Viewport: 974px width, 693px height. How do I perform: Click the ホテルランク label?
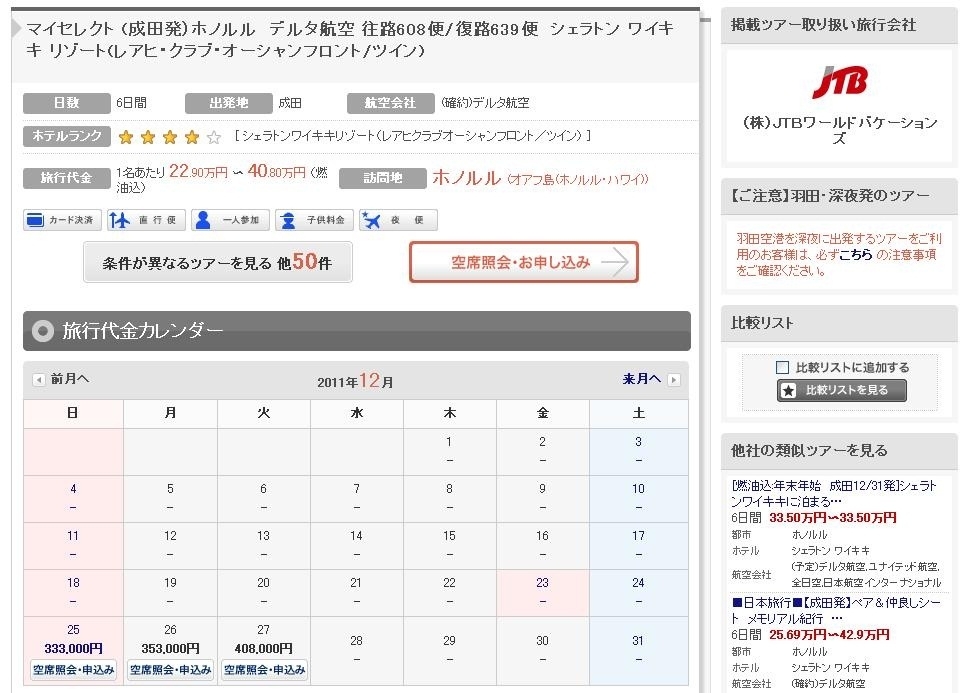point(67,136)
